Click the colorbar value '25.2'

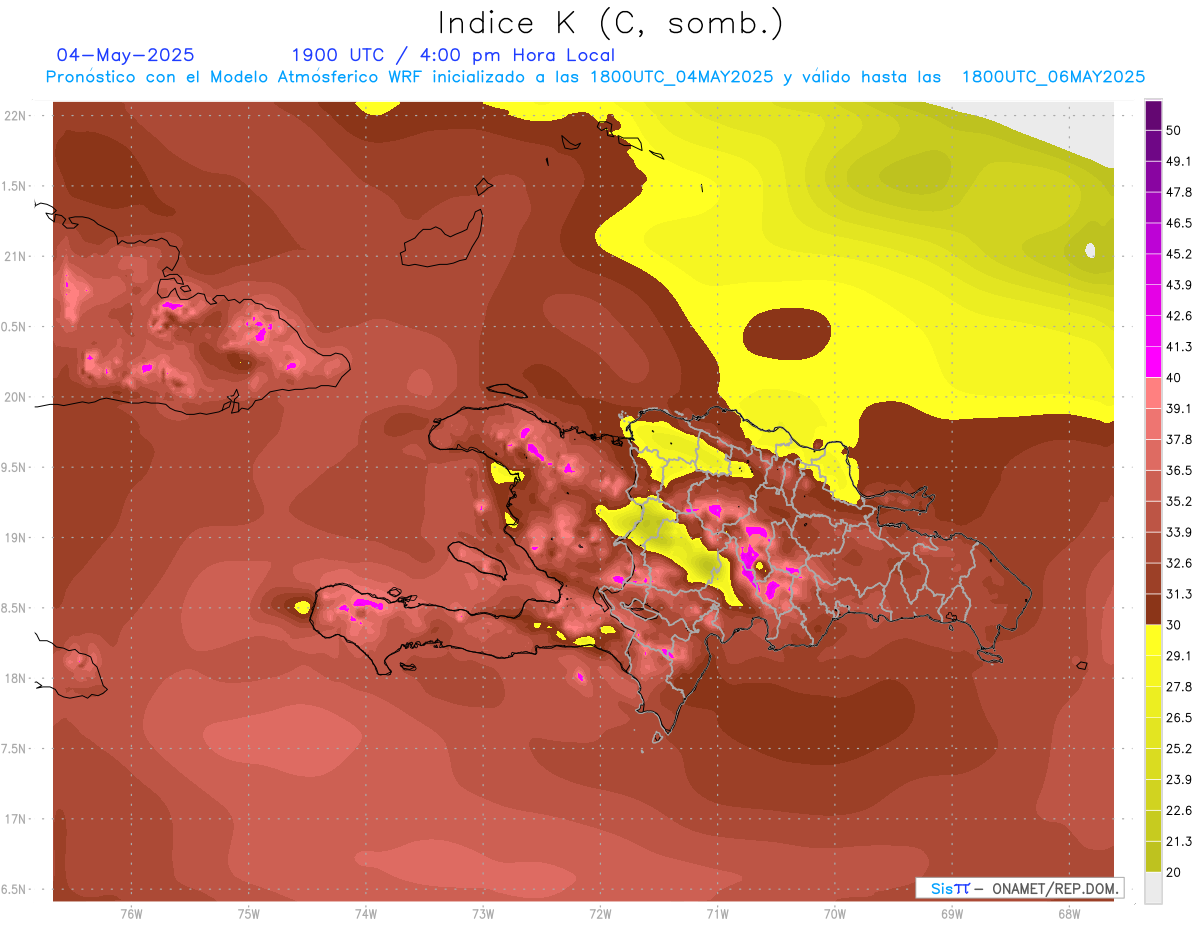point(1179,749)
